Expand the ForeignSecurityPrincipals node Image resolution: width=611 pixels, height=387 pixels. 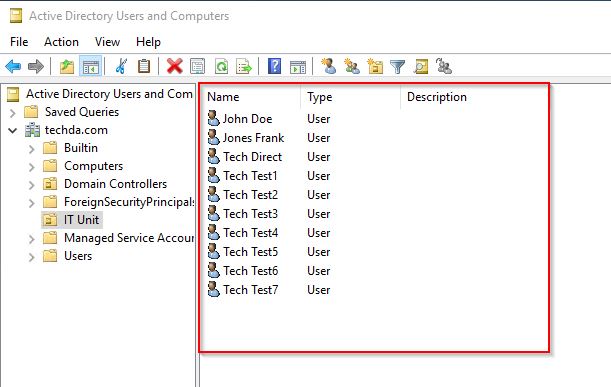pos(32,203)
